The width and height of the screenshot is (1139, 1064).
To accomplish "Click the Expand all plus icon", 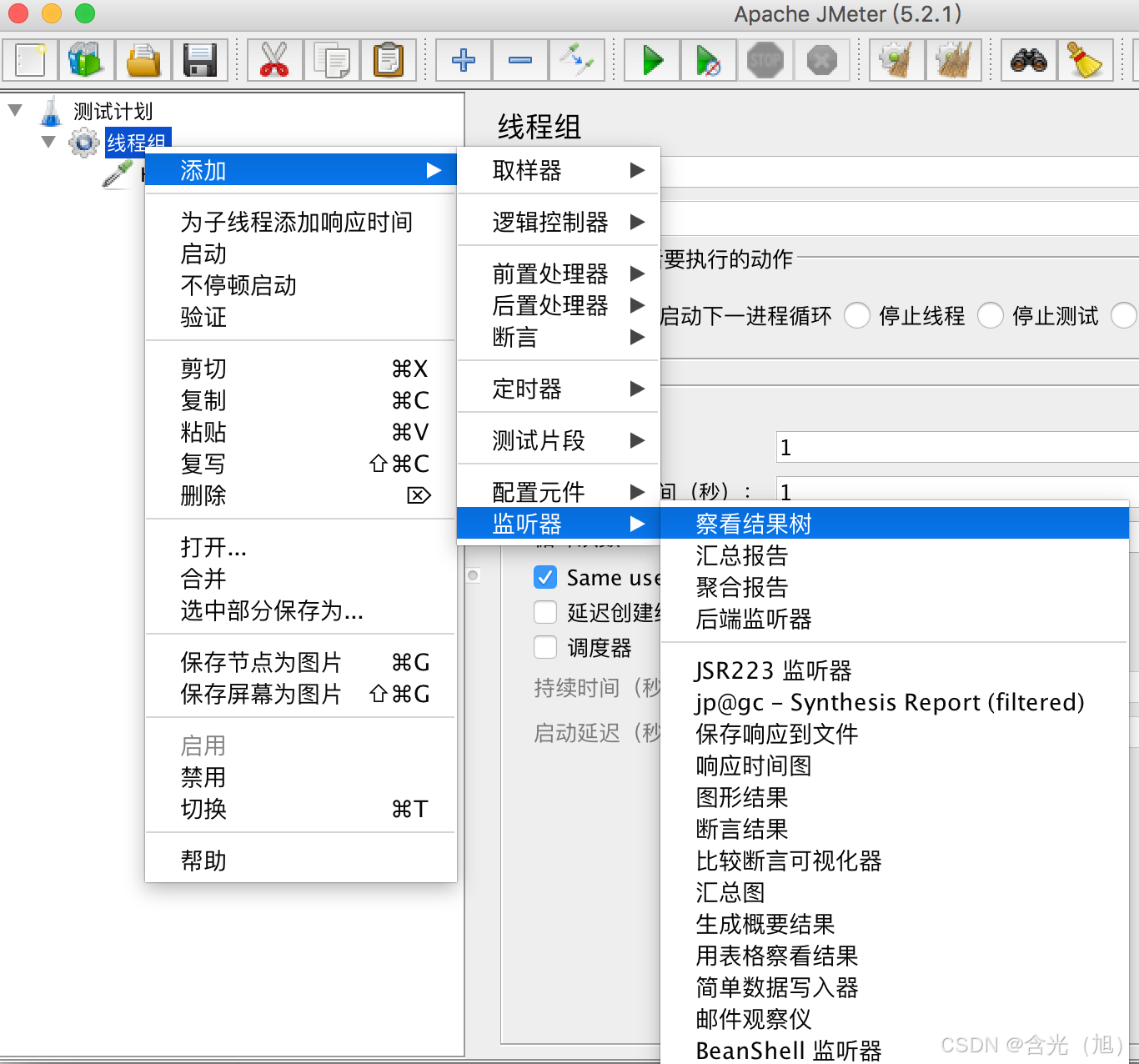I will [x=464, y=60].
